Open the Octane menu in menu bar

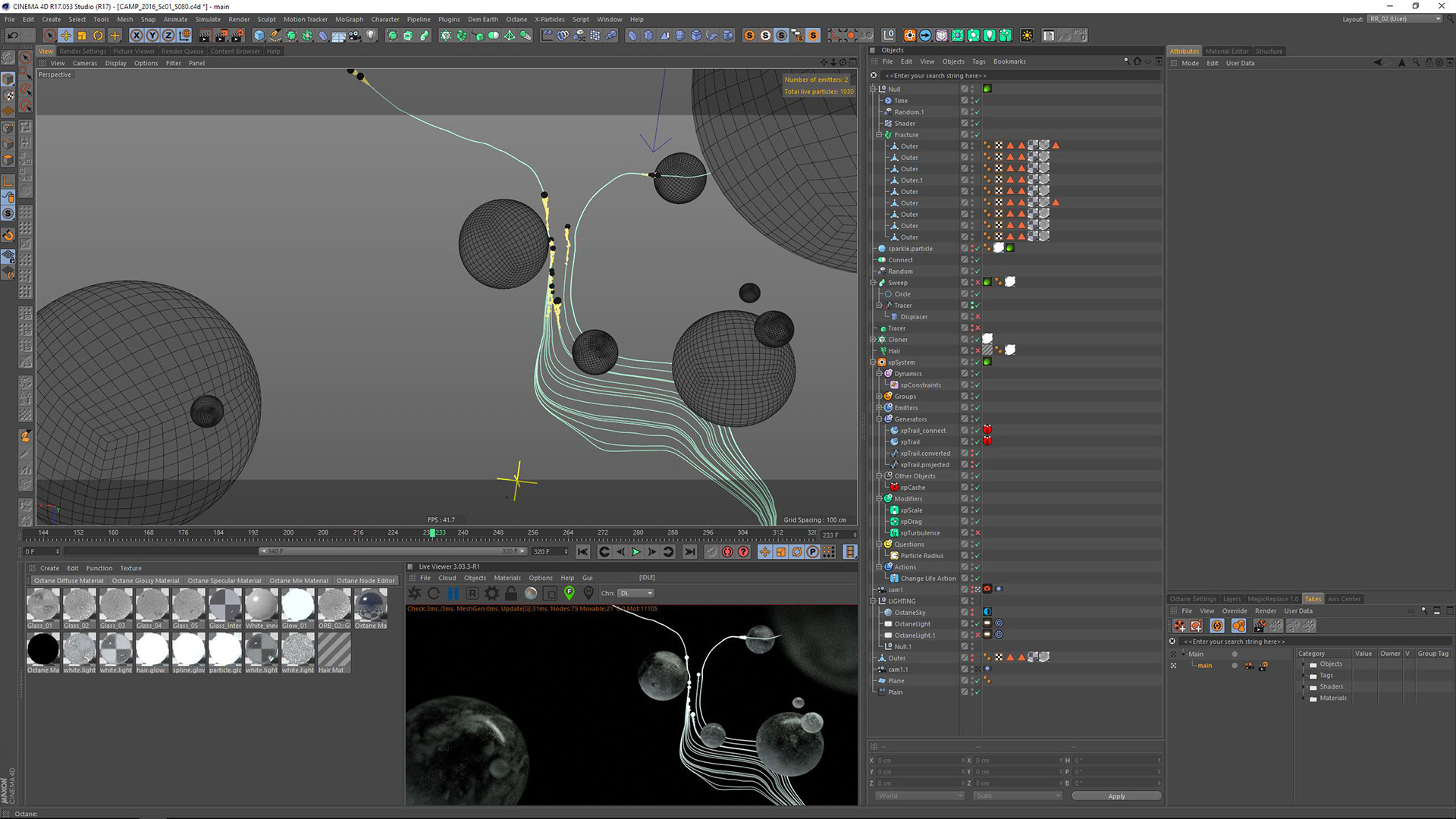tap(516, 19)
